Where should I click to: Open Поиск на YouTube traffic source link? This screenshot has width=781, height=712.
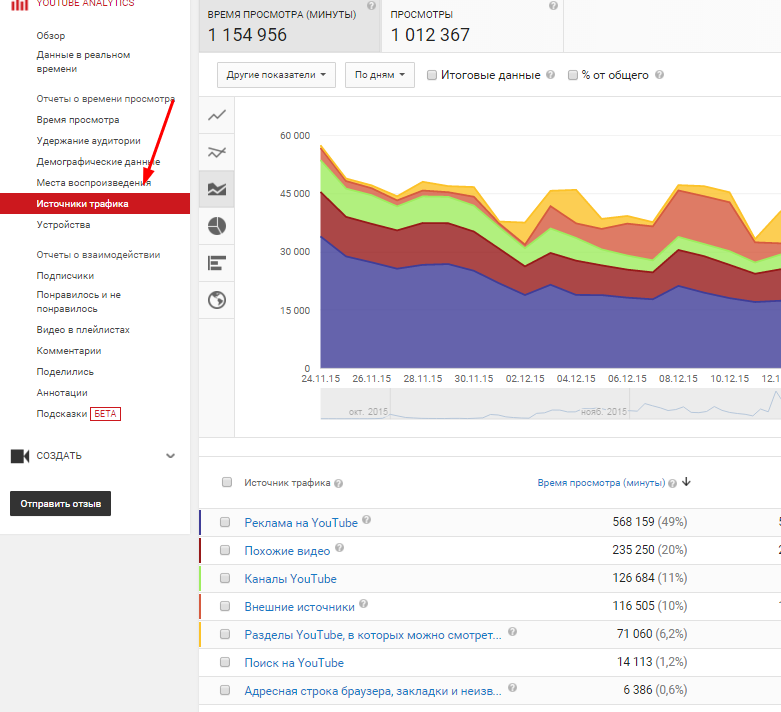pyautogui.click(x=294, y=663)
